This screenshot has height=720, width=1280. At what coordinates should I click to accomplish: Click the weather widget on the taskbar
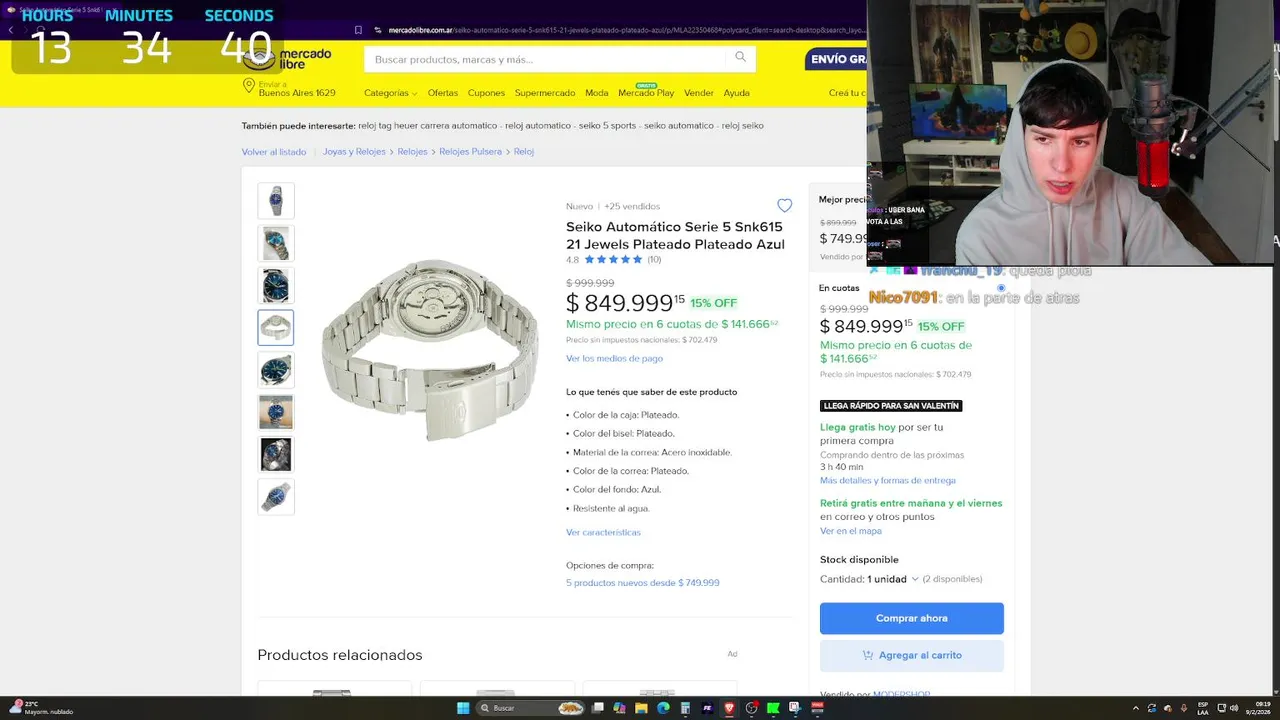coord(40,708)
